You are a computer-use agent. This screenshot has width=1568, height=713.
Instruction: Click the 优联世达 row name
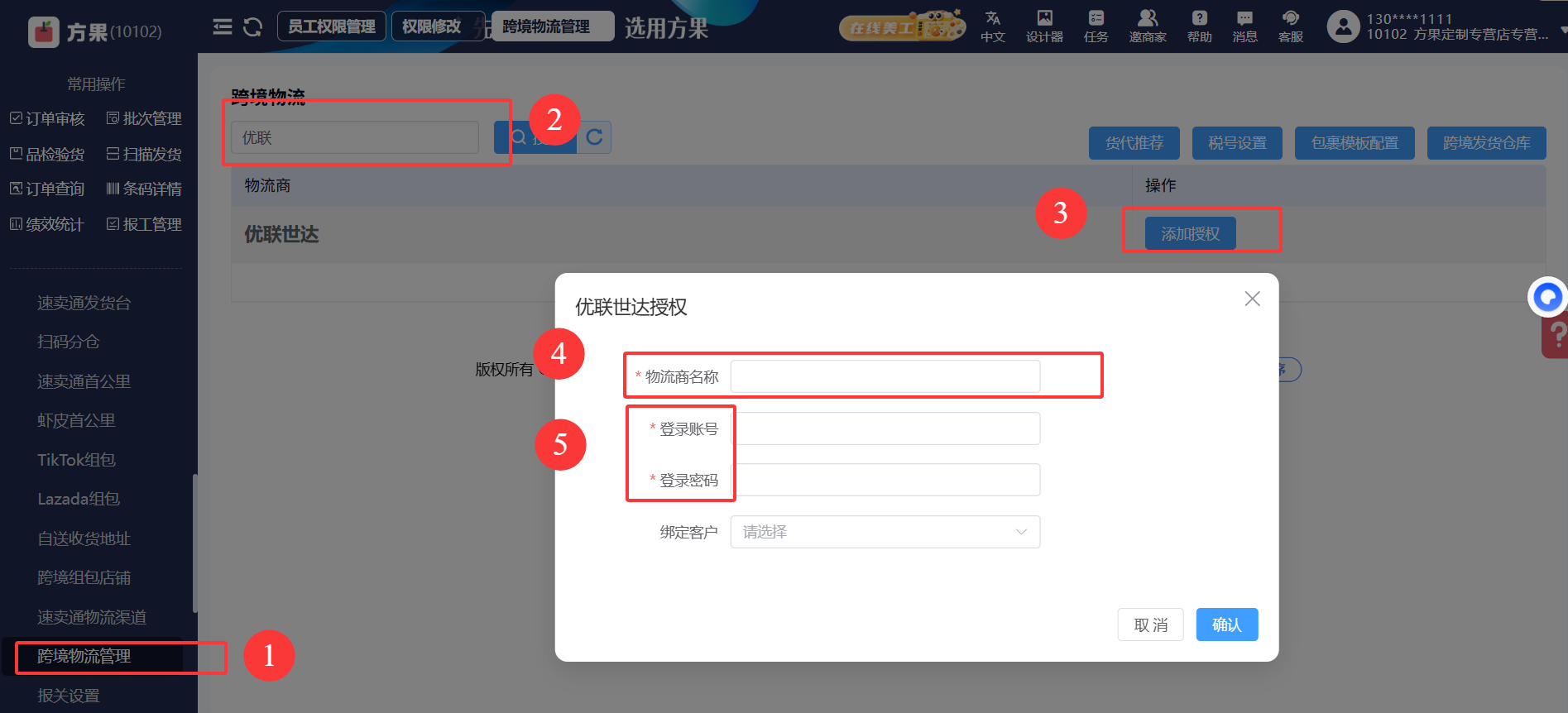(281, 235)
